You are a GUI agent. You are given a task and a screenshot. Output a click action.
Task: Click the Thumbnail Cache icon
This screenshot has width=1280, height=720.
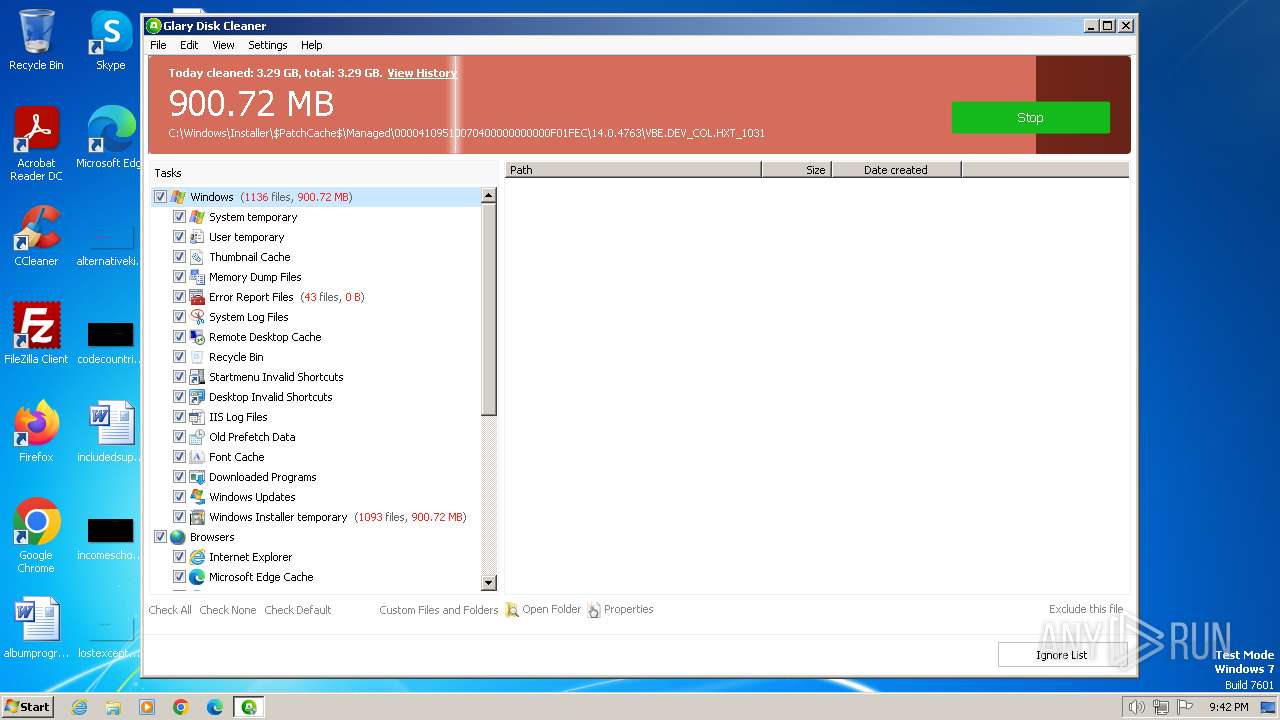coord(197,257)
